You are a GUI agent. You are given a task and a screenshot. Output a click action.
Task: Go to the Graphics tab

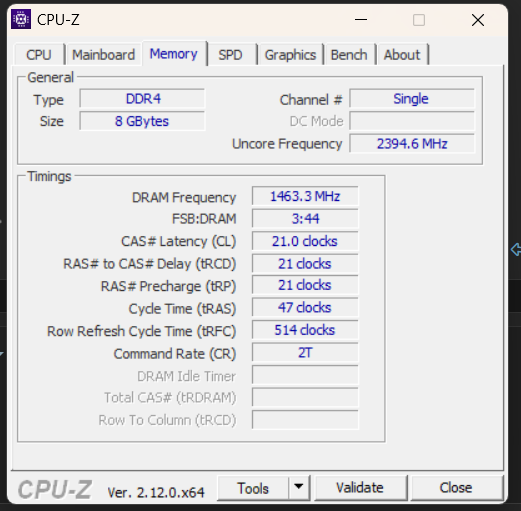point(290,55)
